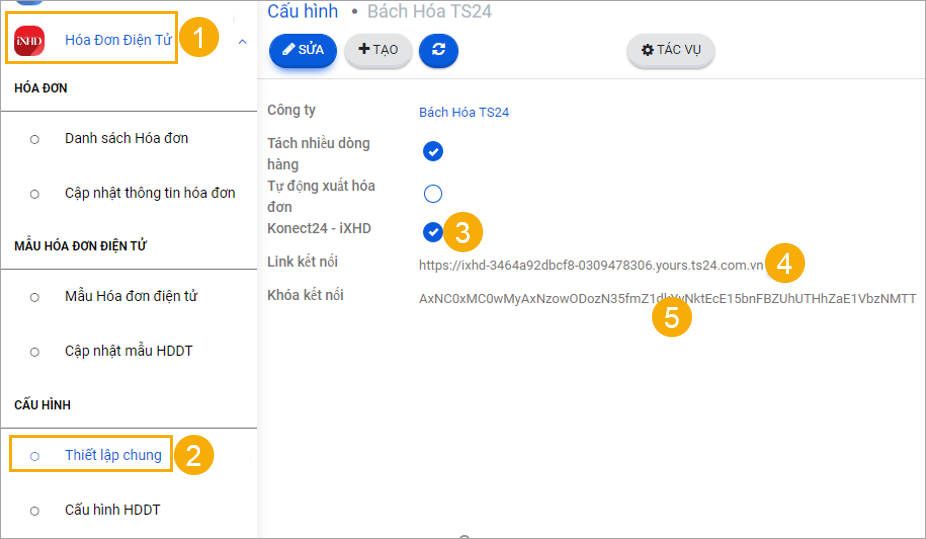Click the CẤU HÌNH section header
Image resolution: width=926 pixels, height=539 pixels.
click(43, 405)
